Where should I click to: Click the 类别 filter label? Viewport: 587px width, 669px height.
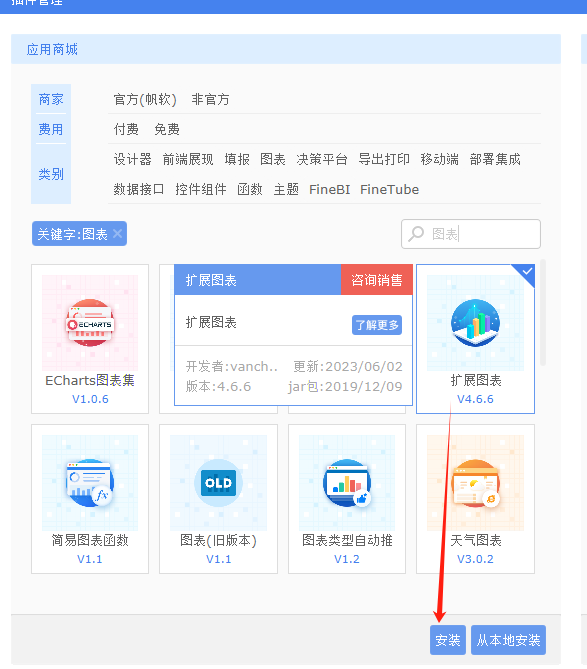[51, 174]
